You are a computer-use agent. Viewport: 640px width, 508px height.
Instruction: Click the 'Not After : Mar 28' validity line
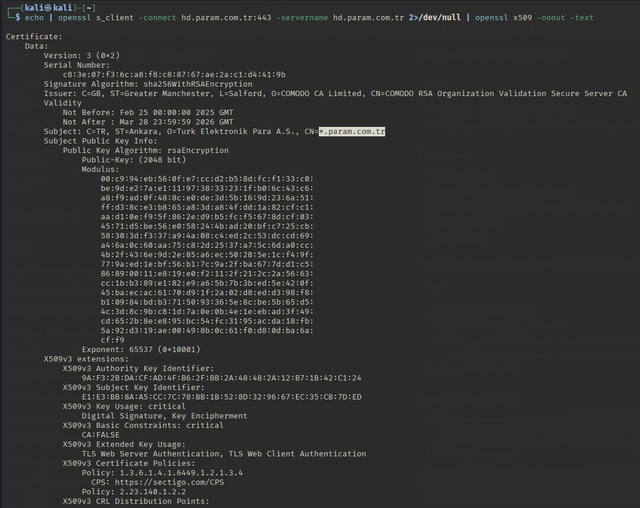(148, 122)
